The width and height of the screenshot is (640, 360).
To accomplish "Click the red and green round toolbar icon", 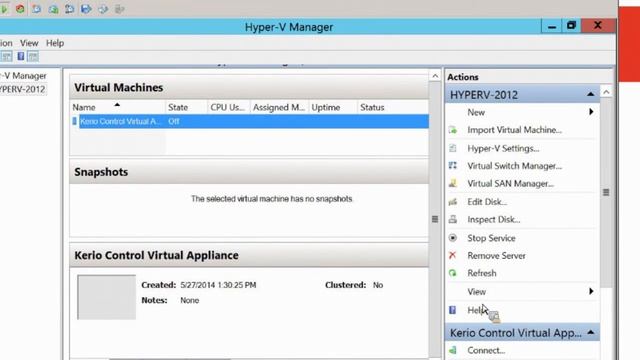I will pos(20,9).
